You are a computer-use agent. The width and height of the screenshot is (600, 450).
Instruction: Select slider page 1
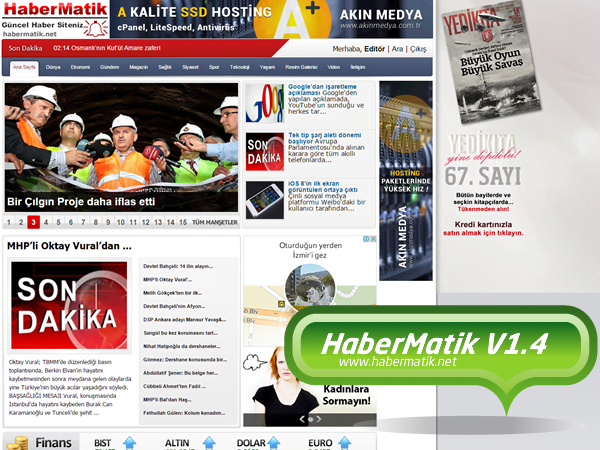coord(9,222)
